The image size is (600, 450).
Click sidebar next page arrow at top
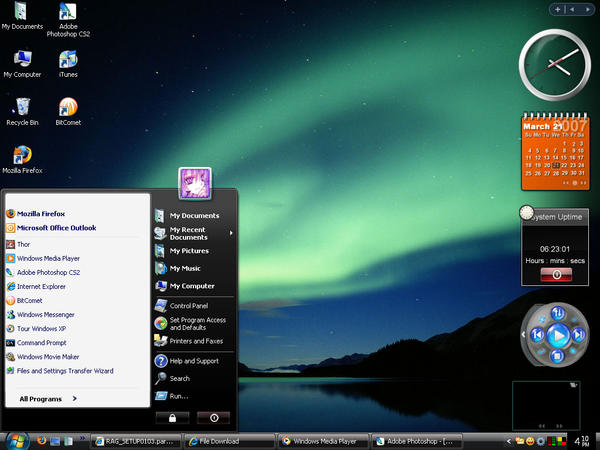pyautogui.click(x=587, y=10)
